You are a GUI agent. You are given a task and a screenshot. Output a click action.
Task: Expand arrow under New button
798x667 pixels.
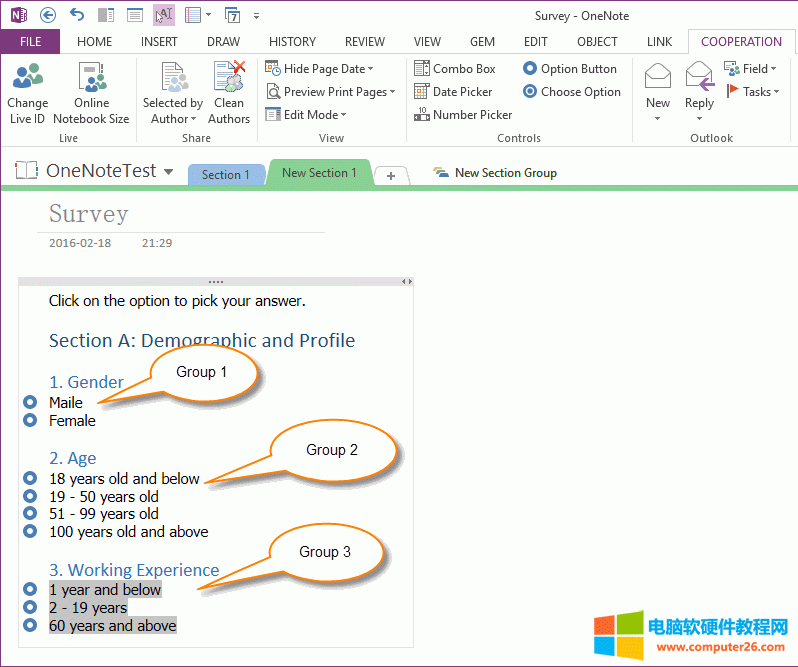tap(658, 119)
